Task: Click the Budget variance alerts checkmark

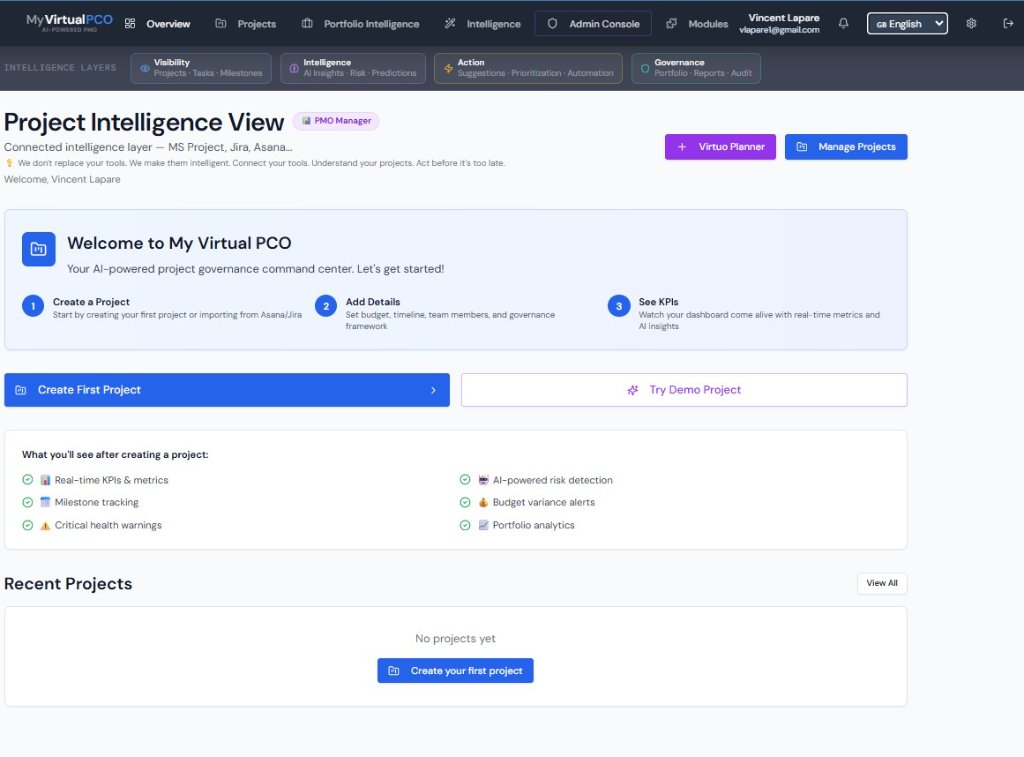Action: point(465,502)
